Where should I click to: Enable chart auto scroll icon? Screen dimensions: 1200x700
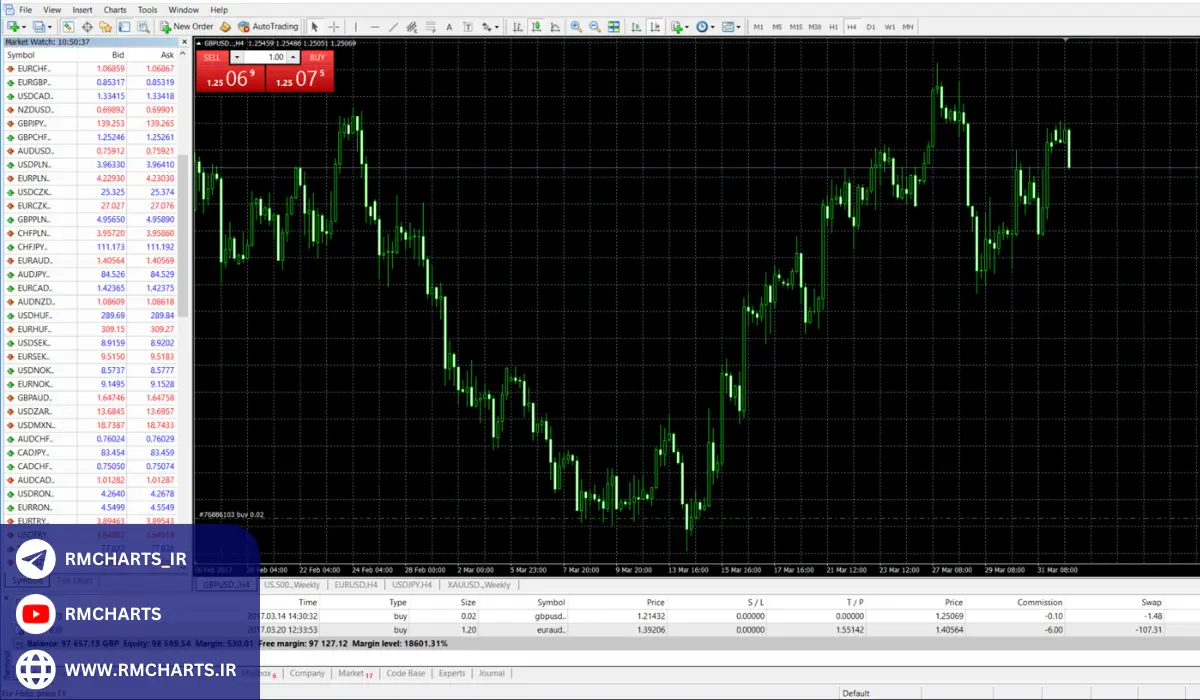pyautogui.click(x=636, y=26)
